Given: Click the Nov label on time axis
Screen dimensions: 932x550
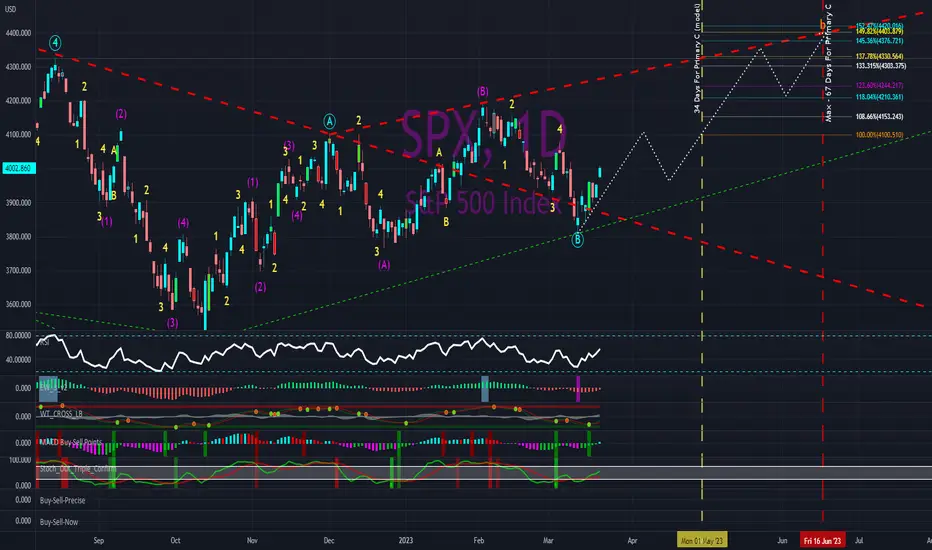Looking at the screenshot, I should (252, 540).
